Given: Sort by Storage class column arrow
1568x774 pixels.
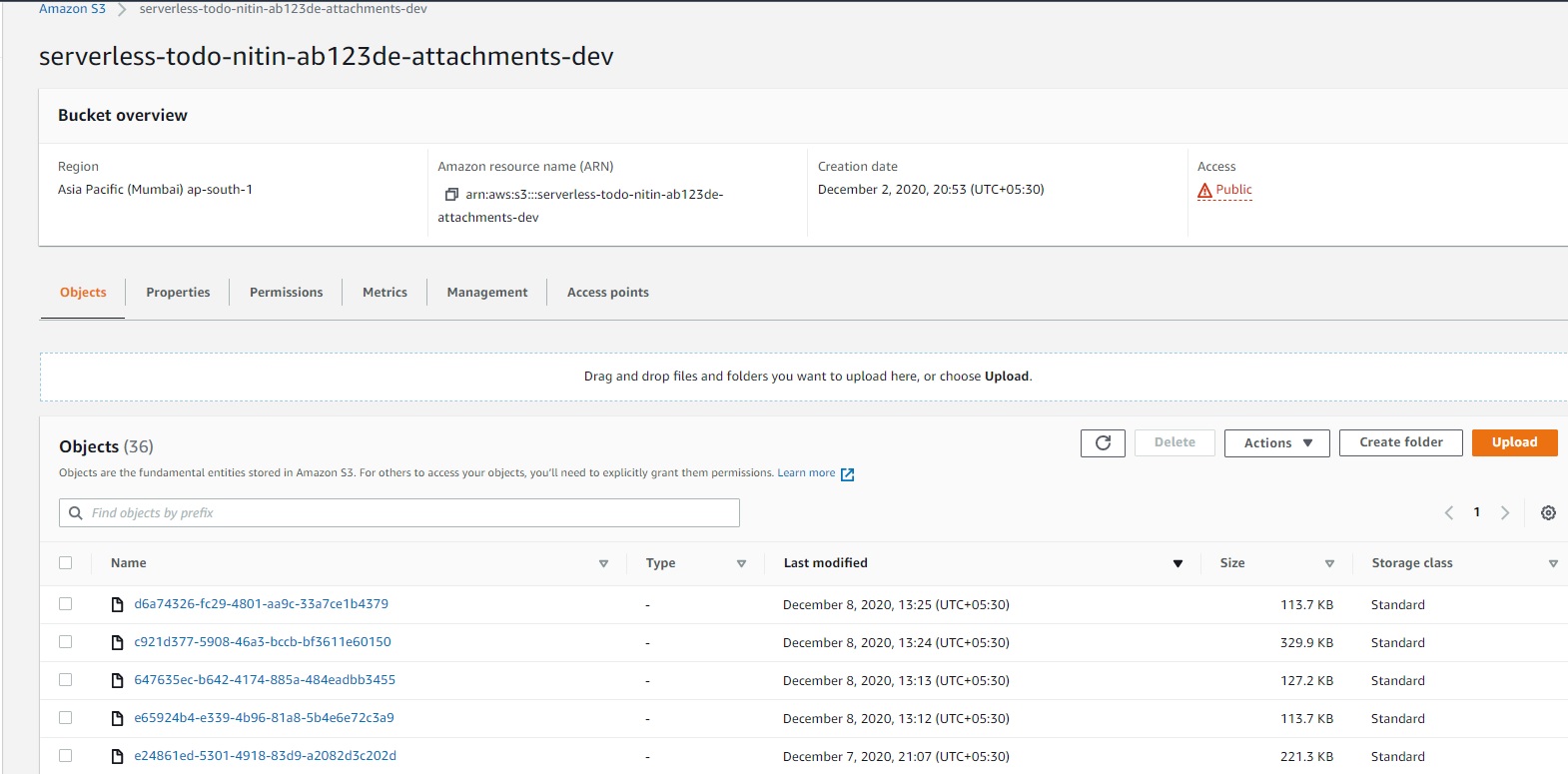Looking at the screenshot, I should tap(1553, 564).
